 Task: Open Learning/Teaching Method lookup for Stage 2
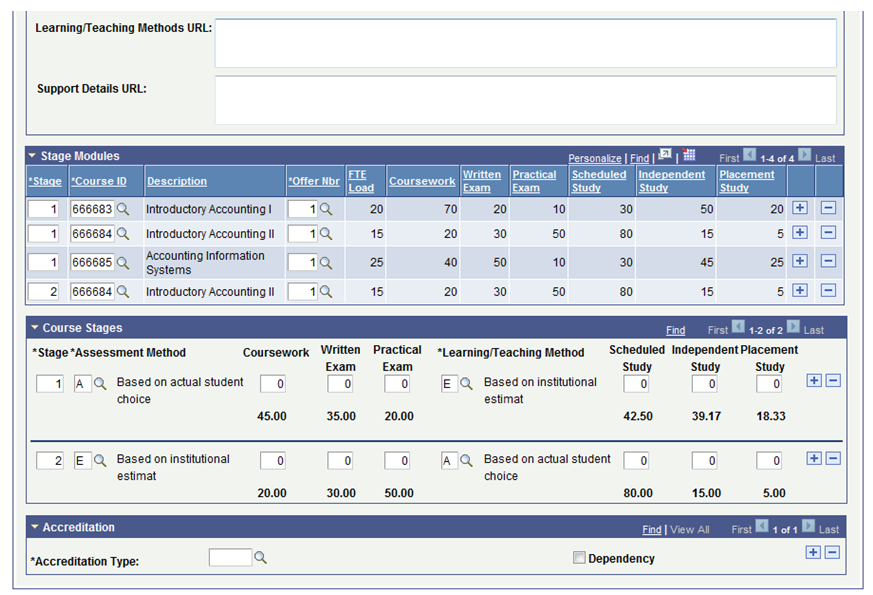(465, 461)
